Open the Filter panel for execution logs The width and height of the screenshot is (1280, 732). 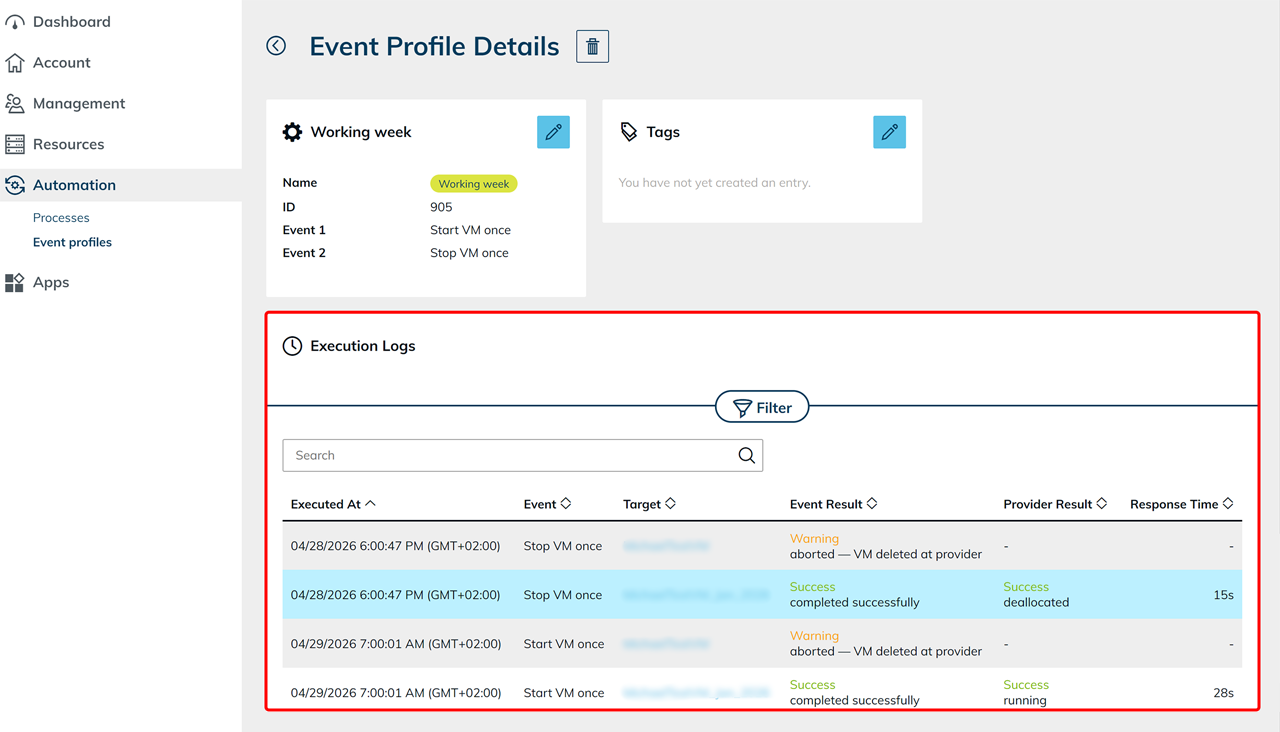click(x=762, y=407)
